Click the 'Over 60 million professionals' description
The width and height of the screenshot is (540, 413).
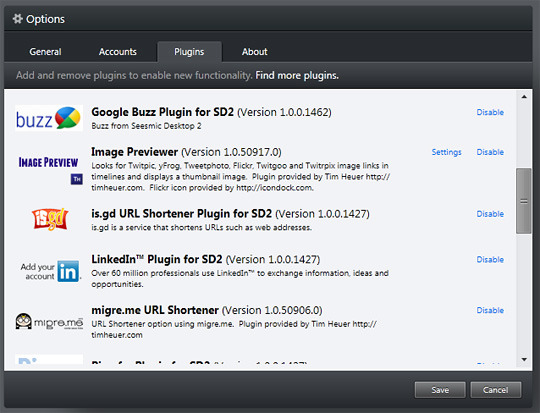tap(240, 279)
